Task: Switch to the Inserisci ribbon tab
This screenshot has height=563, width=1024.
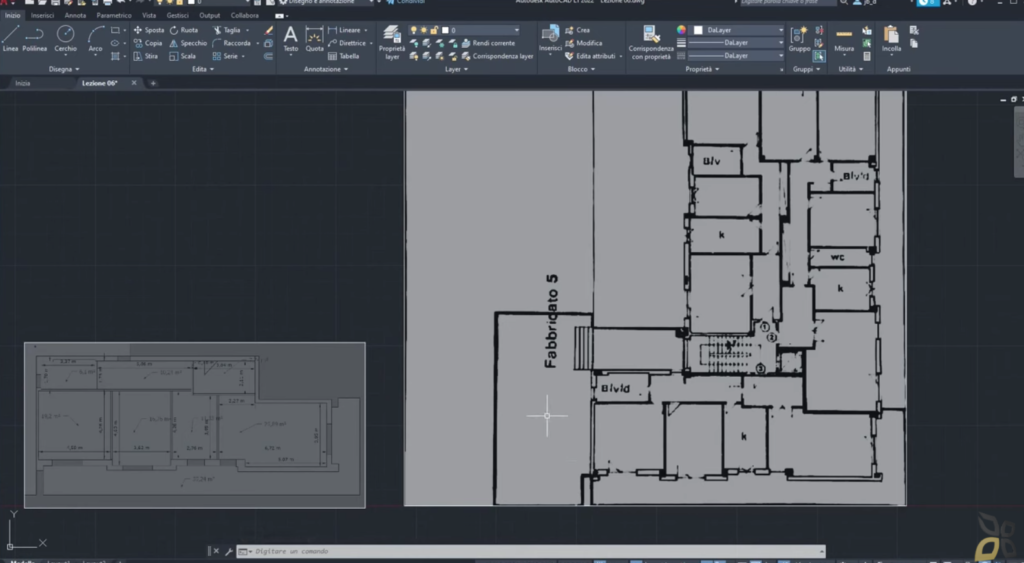Action: [x=42, y=15]
